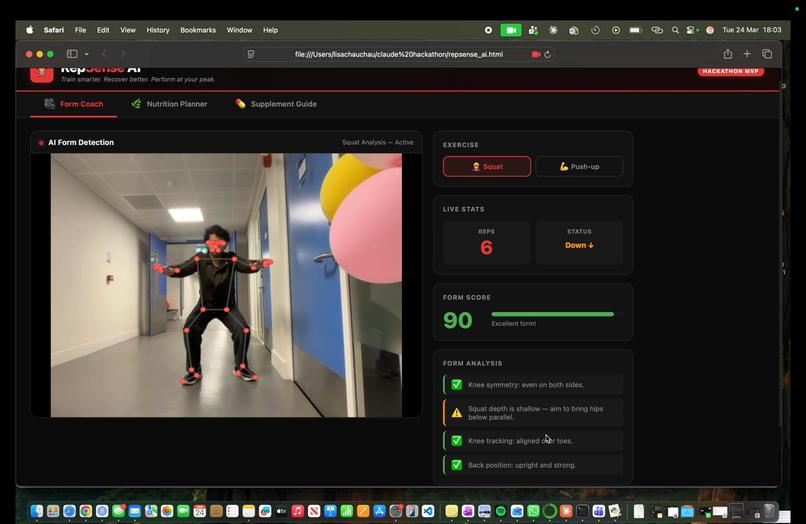Show the tab overview
Screen dimensions: 806x524
click(767, 54)
